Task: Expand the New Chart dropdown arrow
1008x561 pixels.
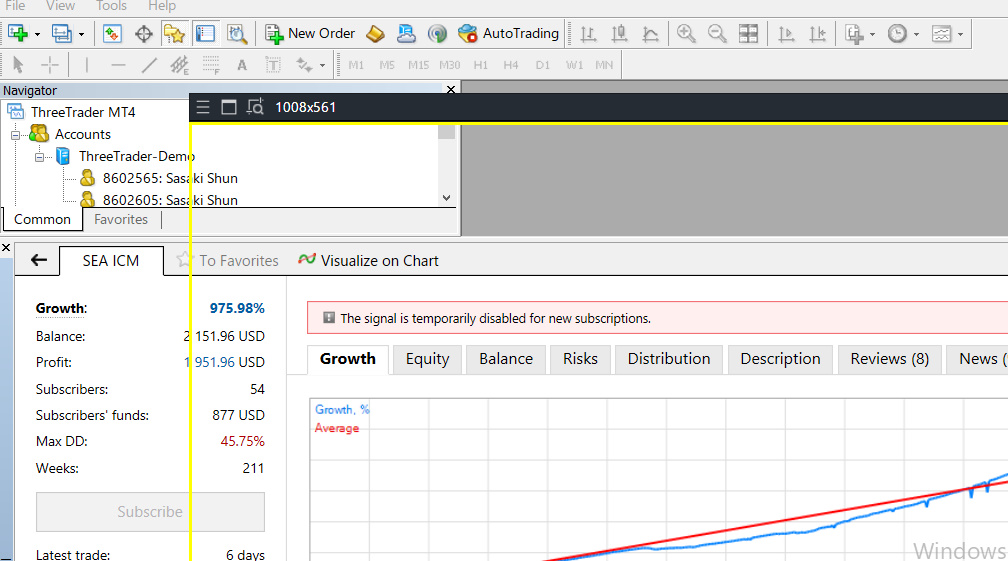Action: [x=37, y=34]
